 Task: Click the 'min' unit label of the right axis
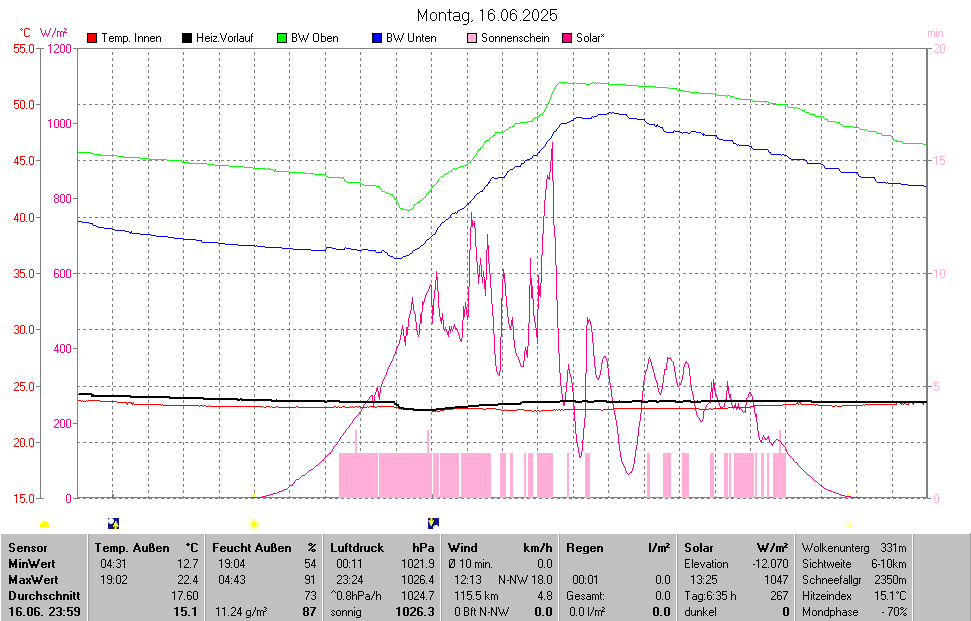(935, 33)
